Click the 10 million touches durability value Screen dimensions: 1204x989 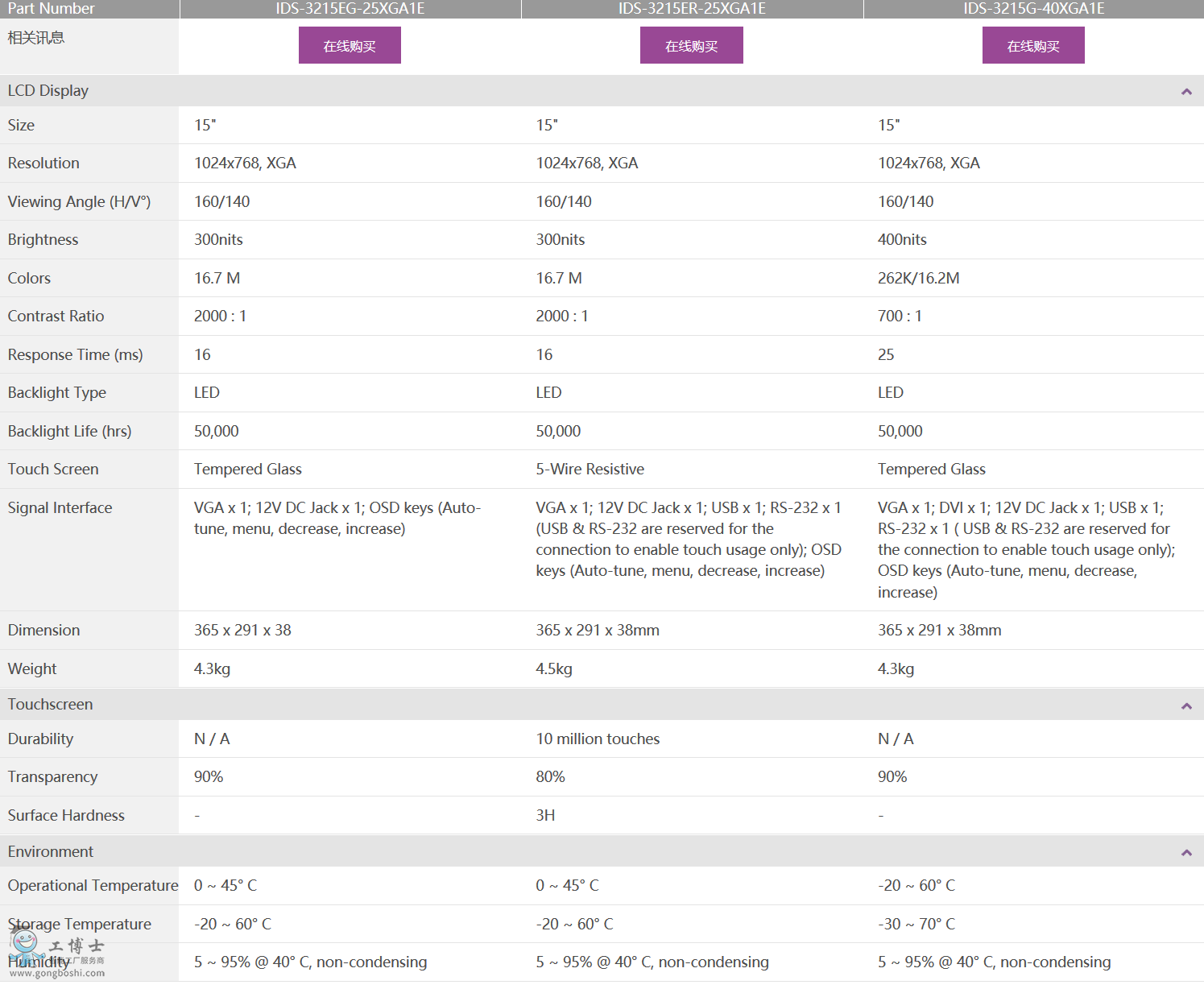598,739
